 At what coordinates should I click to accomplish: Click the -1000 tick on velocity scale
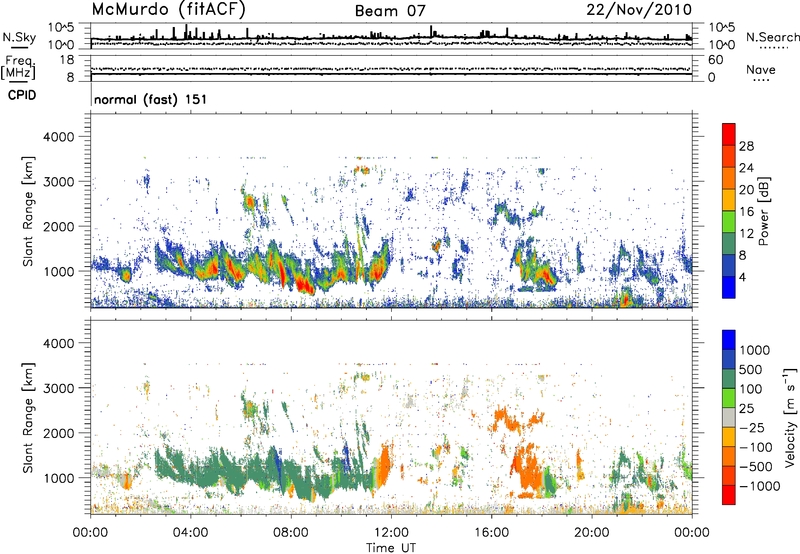tap(760, 486)
